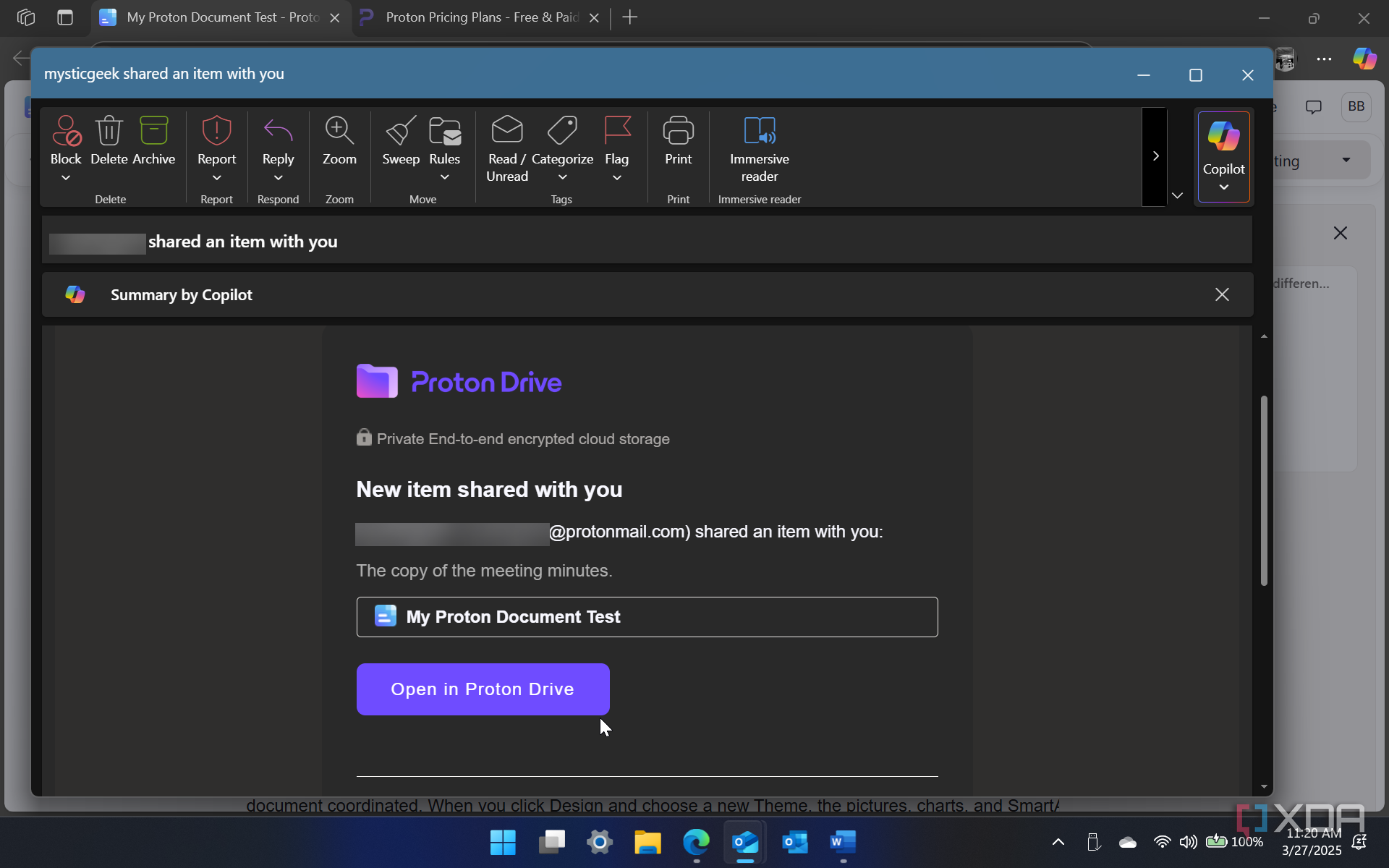The image size is (1389, 868).
Task: Switch to My Proton Document Test browser tab
Action: (x=221, y=17)
